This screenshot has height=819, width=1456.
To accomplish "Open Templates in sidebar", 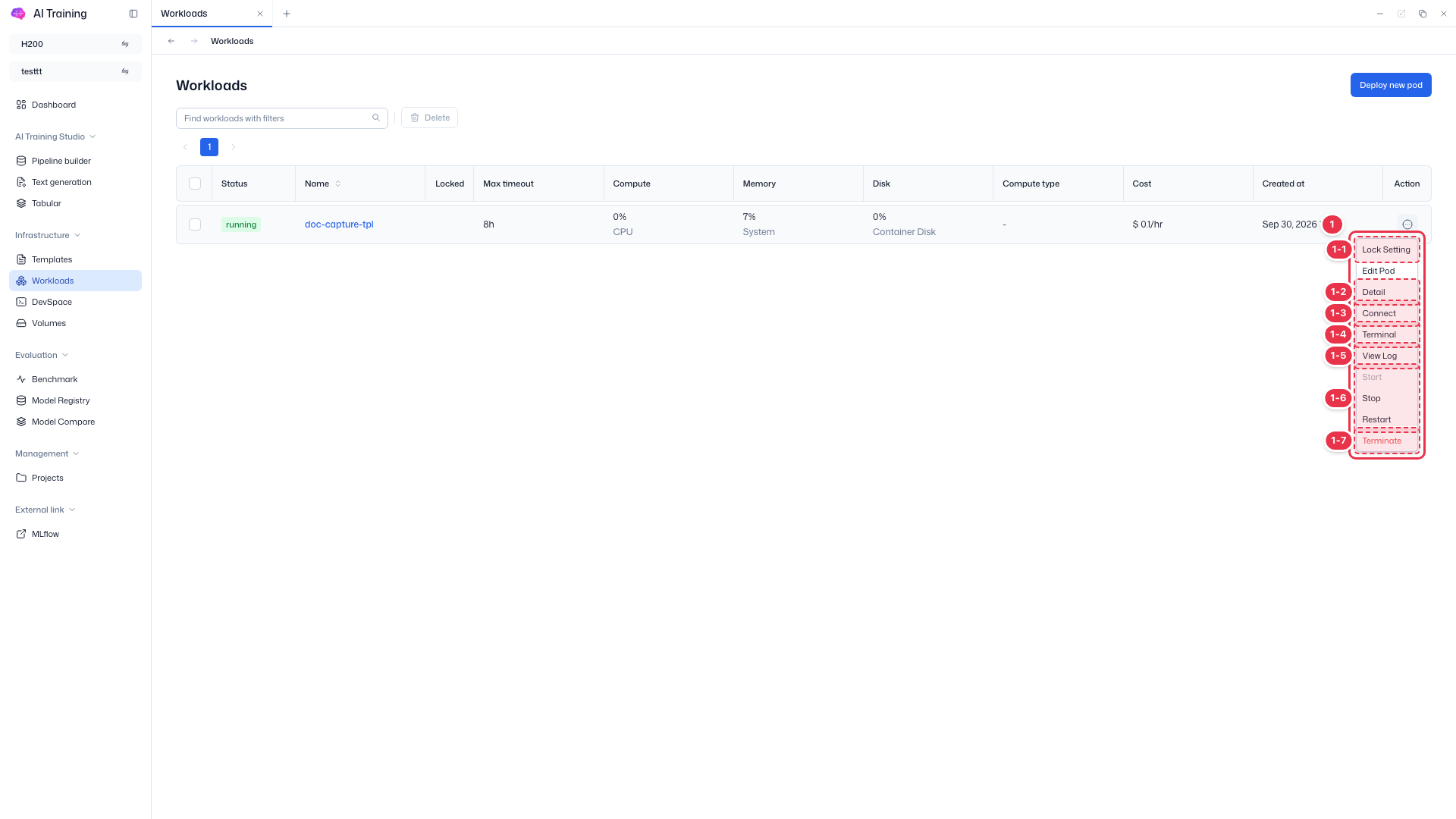I will click(x=75, y=259).
